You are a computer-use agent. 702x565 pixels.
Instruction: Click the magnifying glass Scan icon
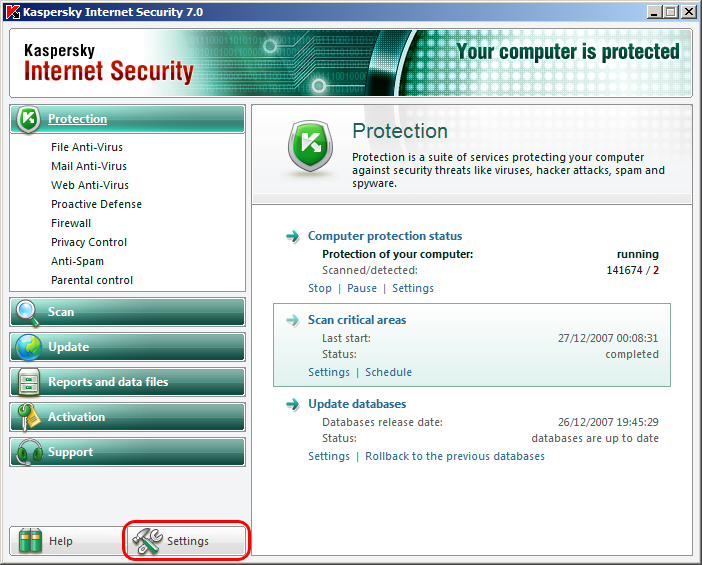[x=28, y=312]
